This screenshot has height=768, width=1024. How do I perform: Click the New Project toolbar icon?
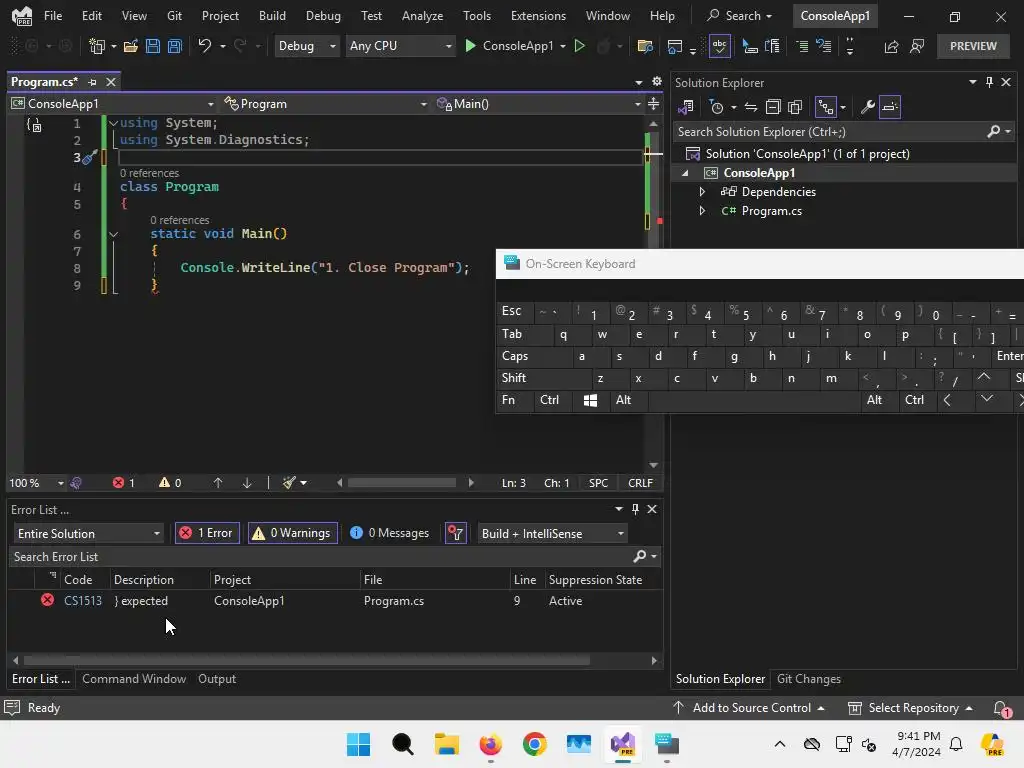[x=97, y=46]
